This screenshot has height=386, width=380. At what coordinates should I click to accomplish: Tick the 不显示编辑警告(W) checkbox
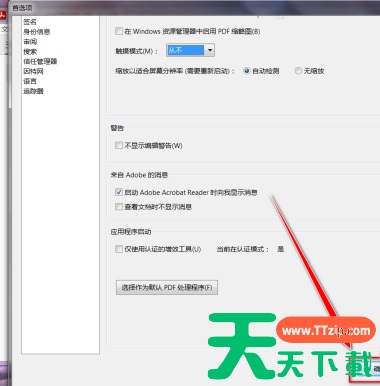119,145
